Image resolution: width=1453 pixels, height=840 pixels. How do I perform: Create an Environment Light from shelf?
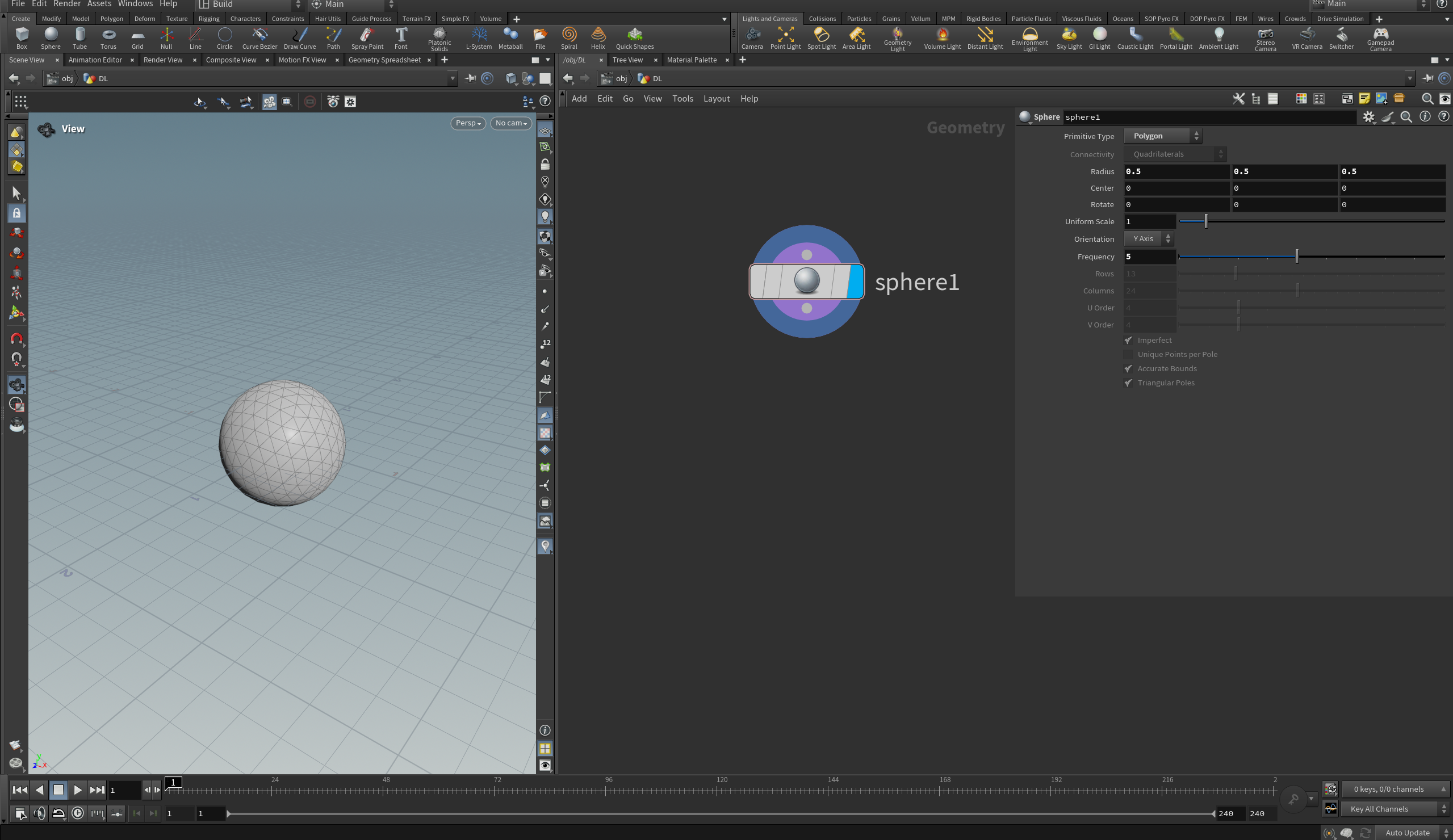[1029, 38]
